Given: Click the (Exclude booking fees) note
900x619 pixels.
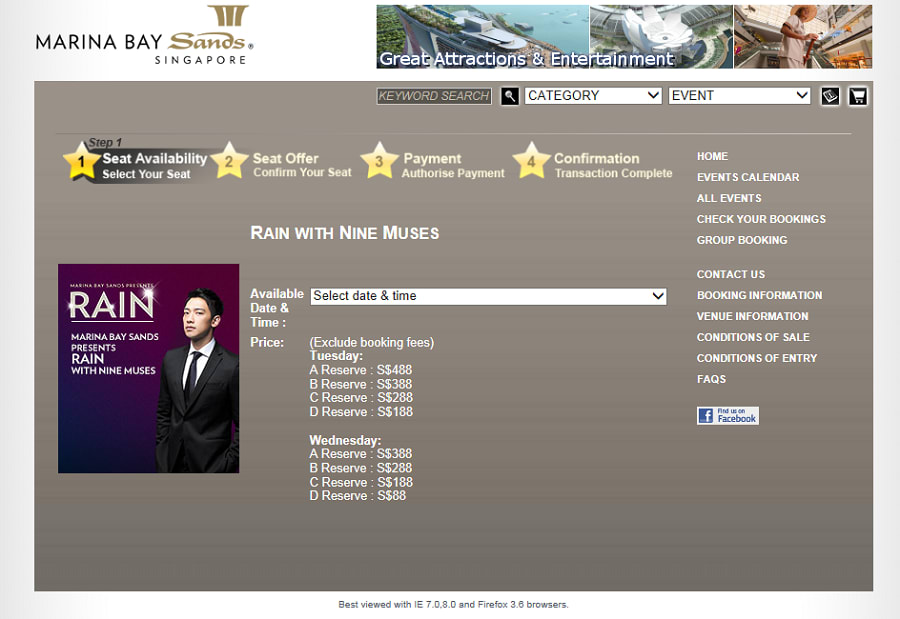Looking at the screenshot, I should [372, 343].
